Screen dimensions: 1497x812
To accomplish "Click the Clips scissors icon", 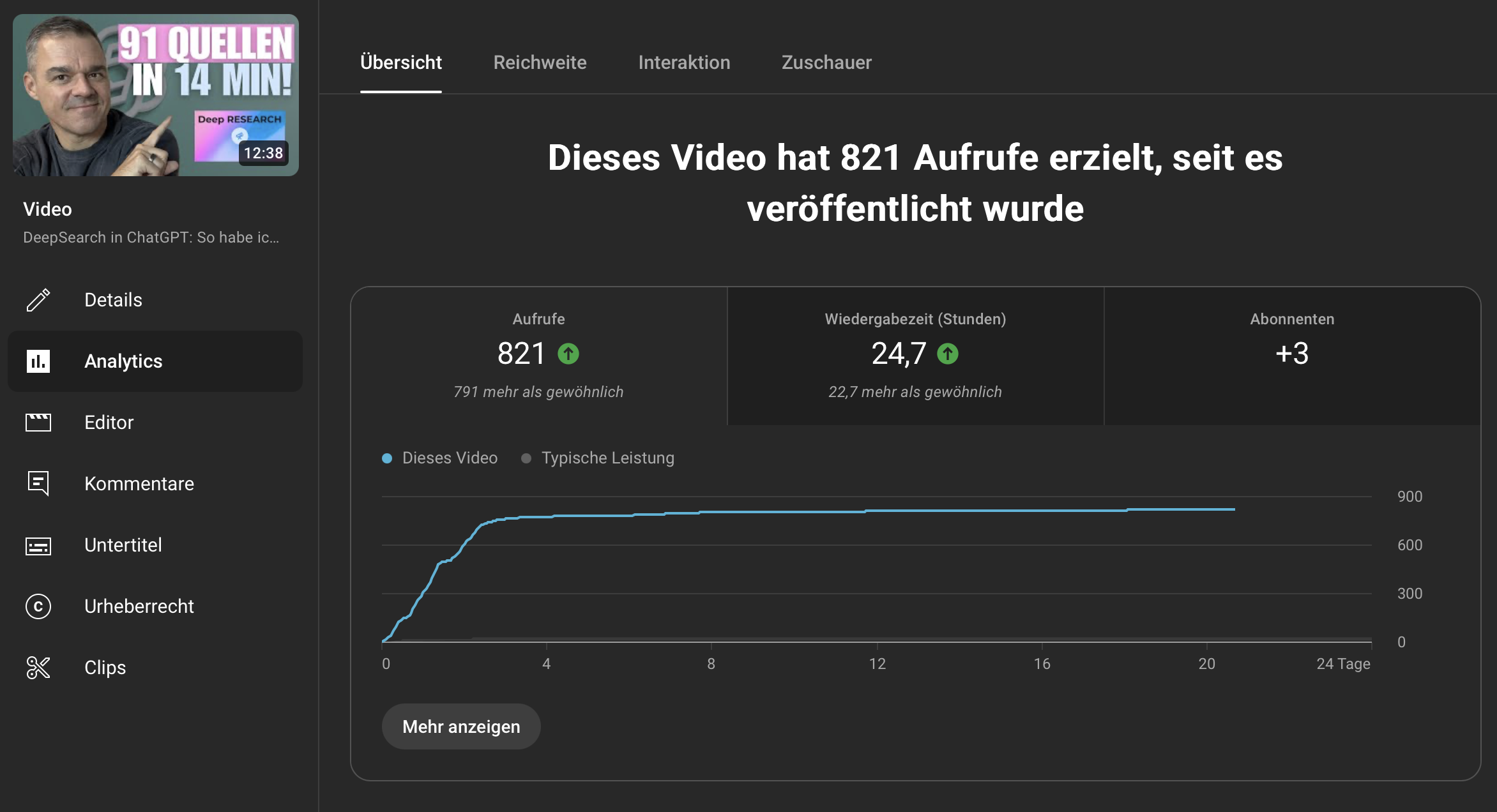I will pyautogui.click(x=38, y=668).
